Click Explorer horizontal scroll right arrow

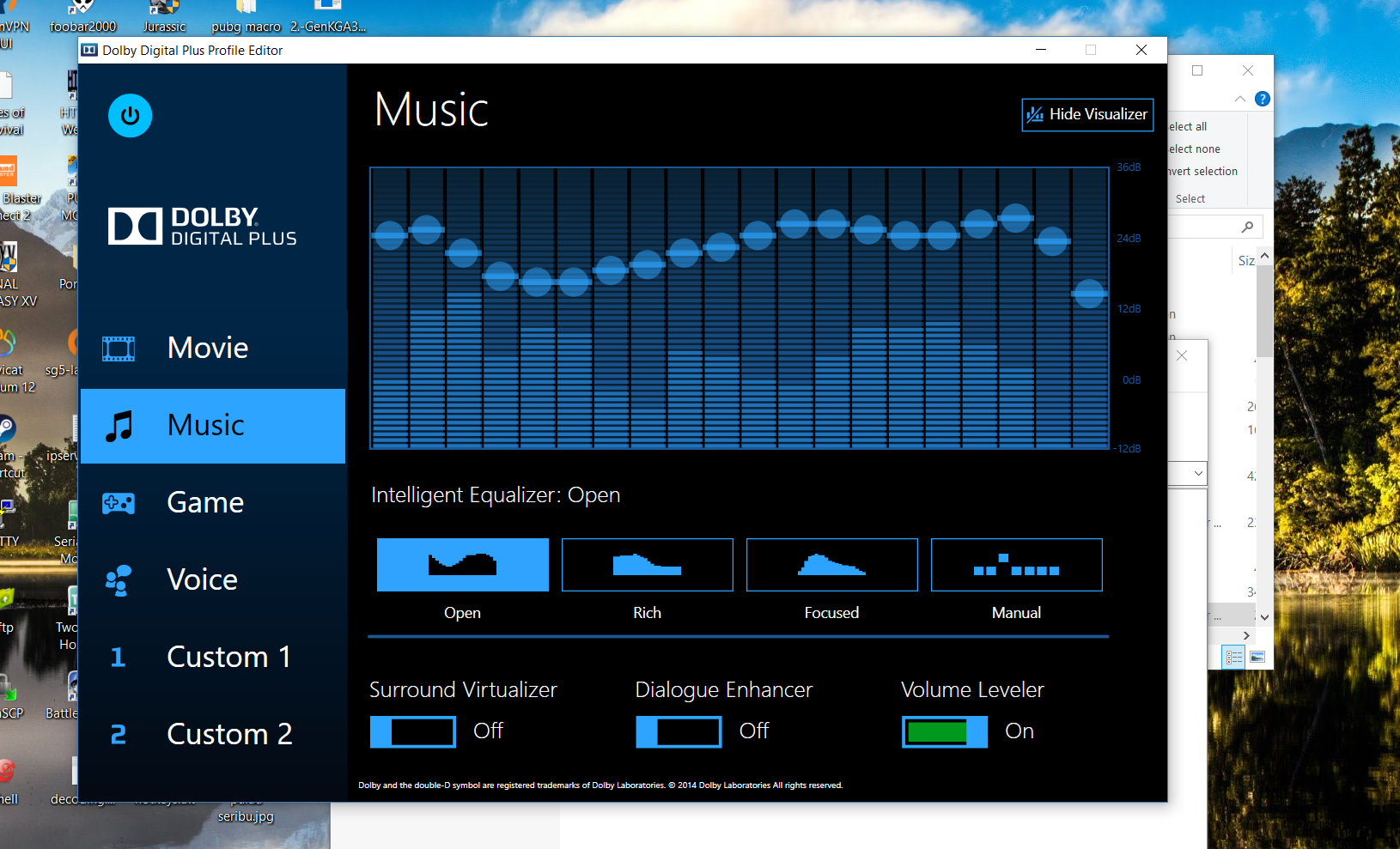point(1246,635)
